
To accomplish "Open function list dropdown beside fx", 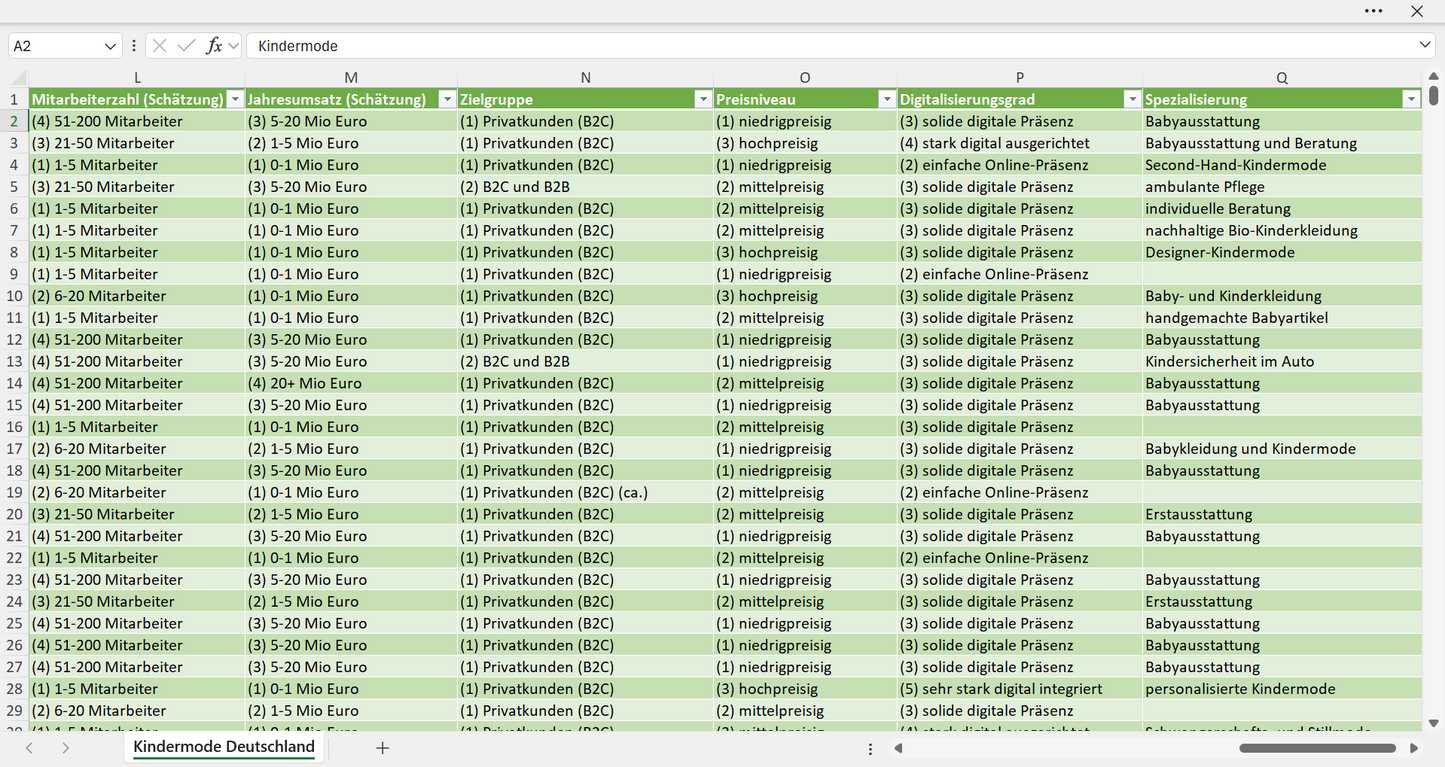I will click(x=233, y=46).
